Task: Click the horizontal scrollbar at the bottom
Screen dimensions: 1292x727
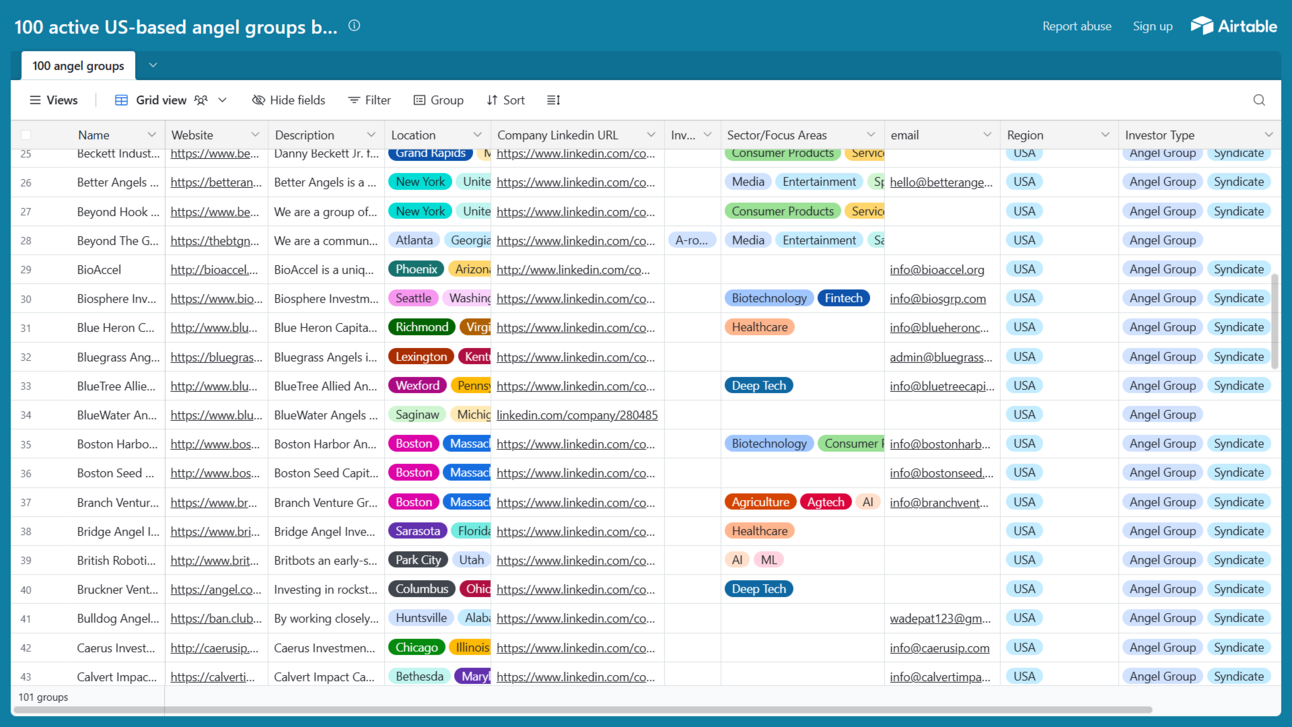Action: click(x=583, y=710)
